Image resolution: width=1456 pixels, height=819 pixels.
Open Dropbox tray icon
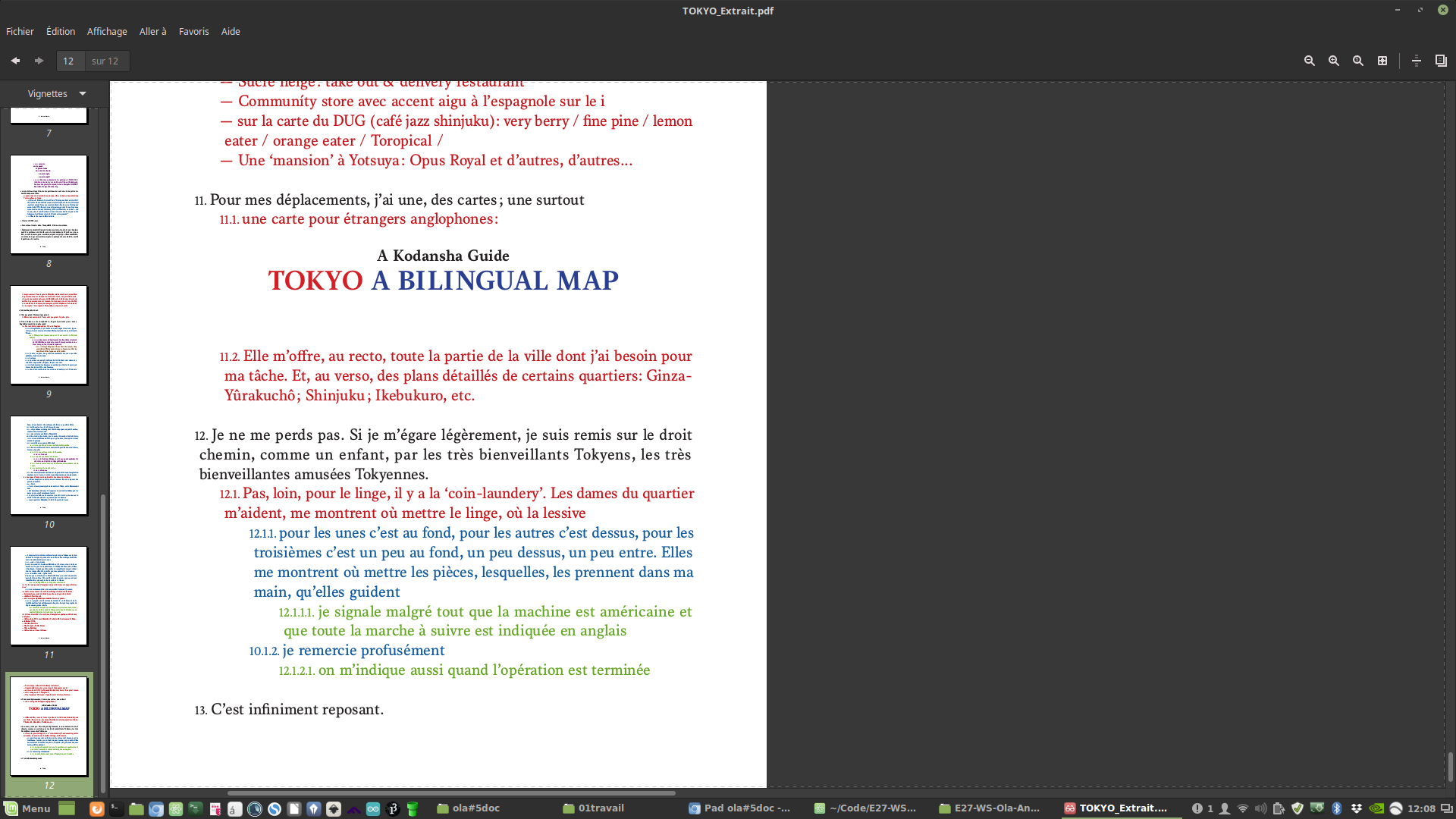tap(1356, 808)
